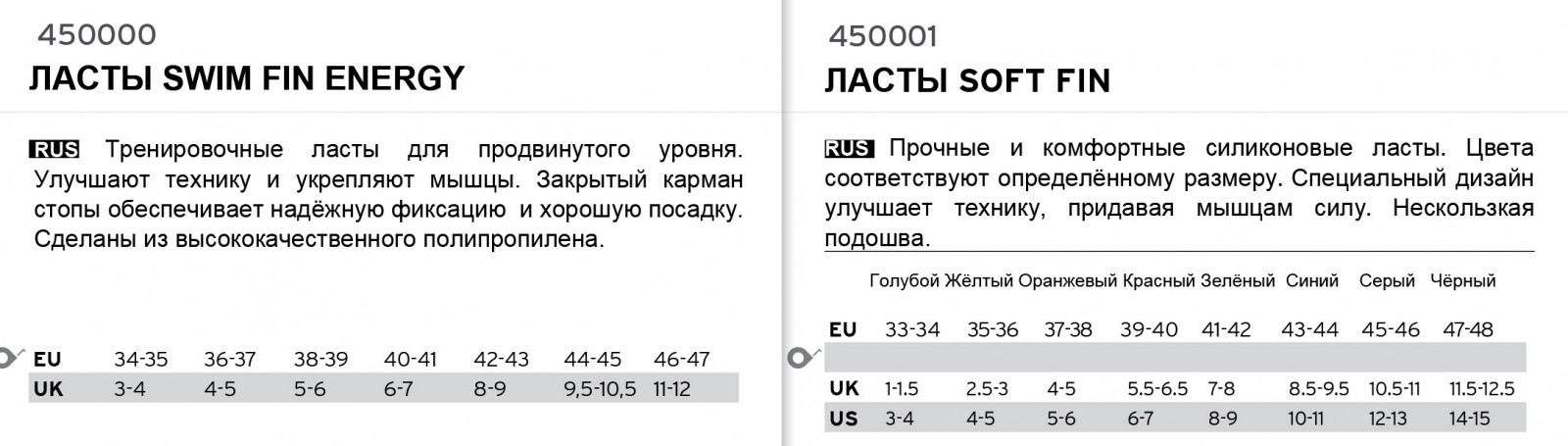This screenshot has width=1568, height=446.
Task: Select the Голубой color column header
Action: 905,281
